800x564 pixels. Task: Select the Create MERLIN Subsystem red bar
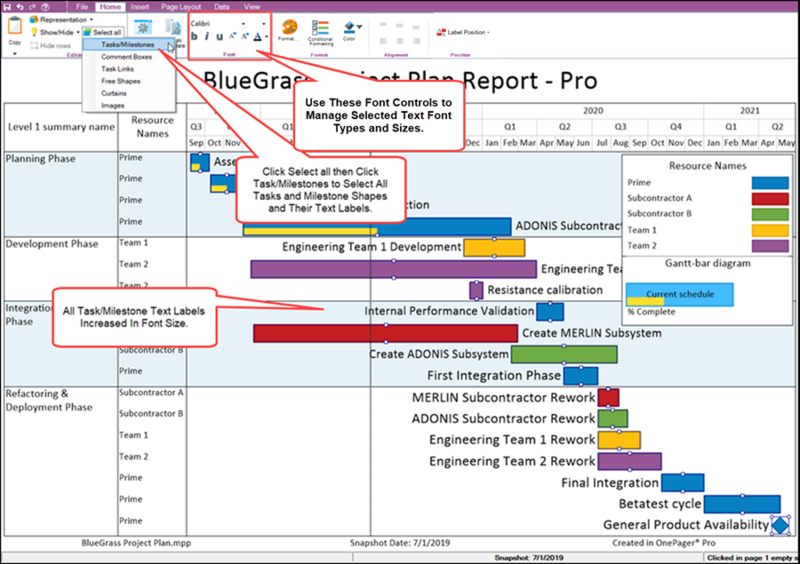coord(385,333)
